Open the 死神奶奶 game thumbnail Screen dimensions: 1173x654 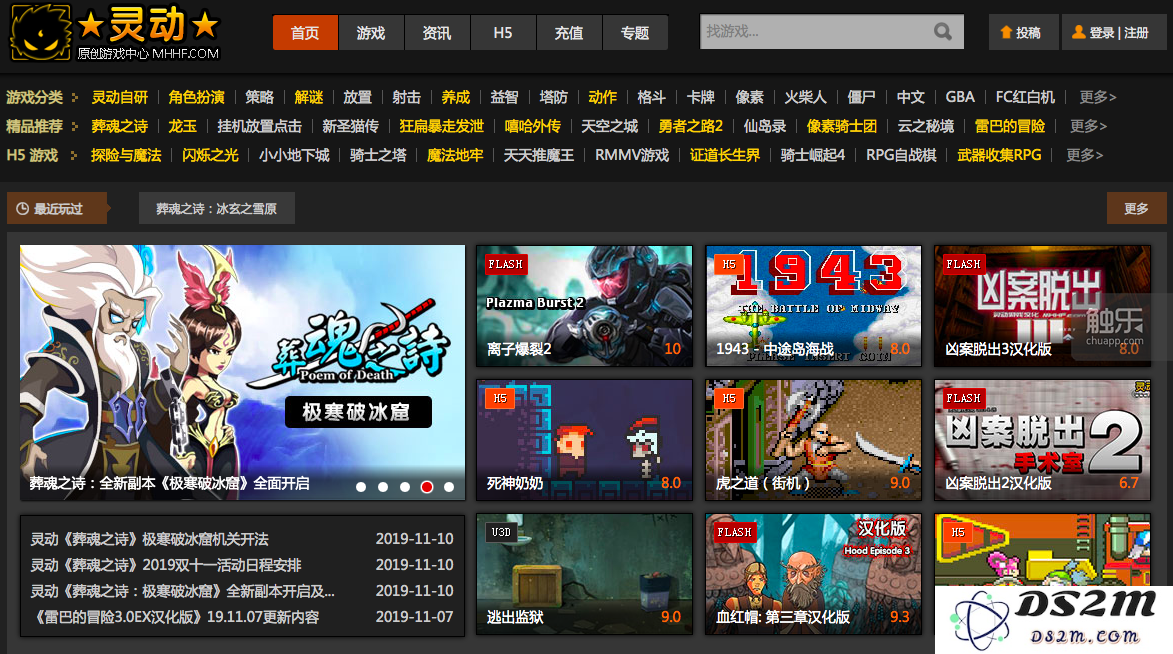584,440
